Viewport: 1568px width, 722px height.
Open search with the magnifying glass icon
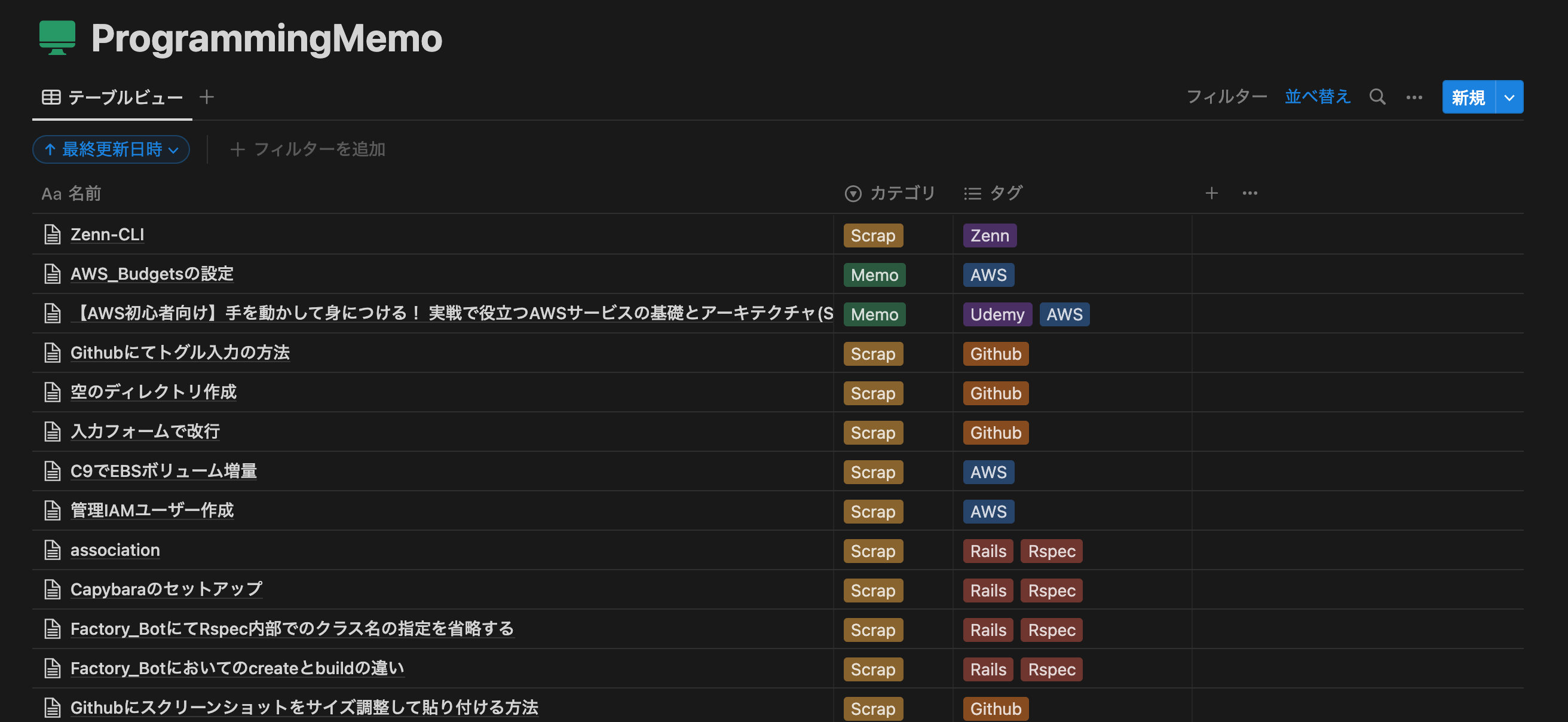1377,96
